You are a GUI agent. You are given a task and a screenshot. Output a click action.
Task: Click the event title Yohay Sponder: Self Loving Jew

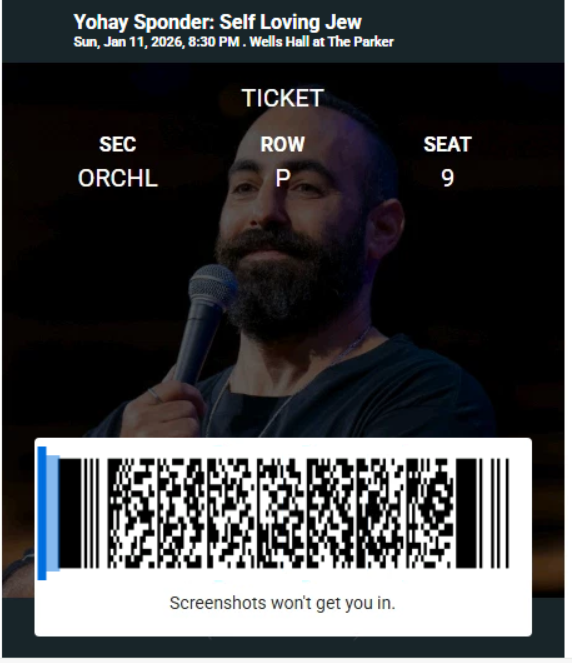tap(217, 22)
